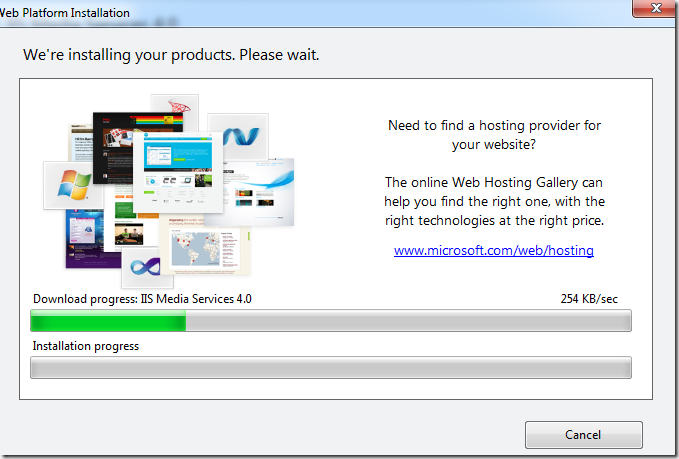Click the Windows logo tile
The image size is (679, 459).
coord(73,185)
